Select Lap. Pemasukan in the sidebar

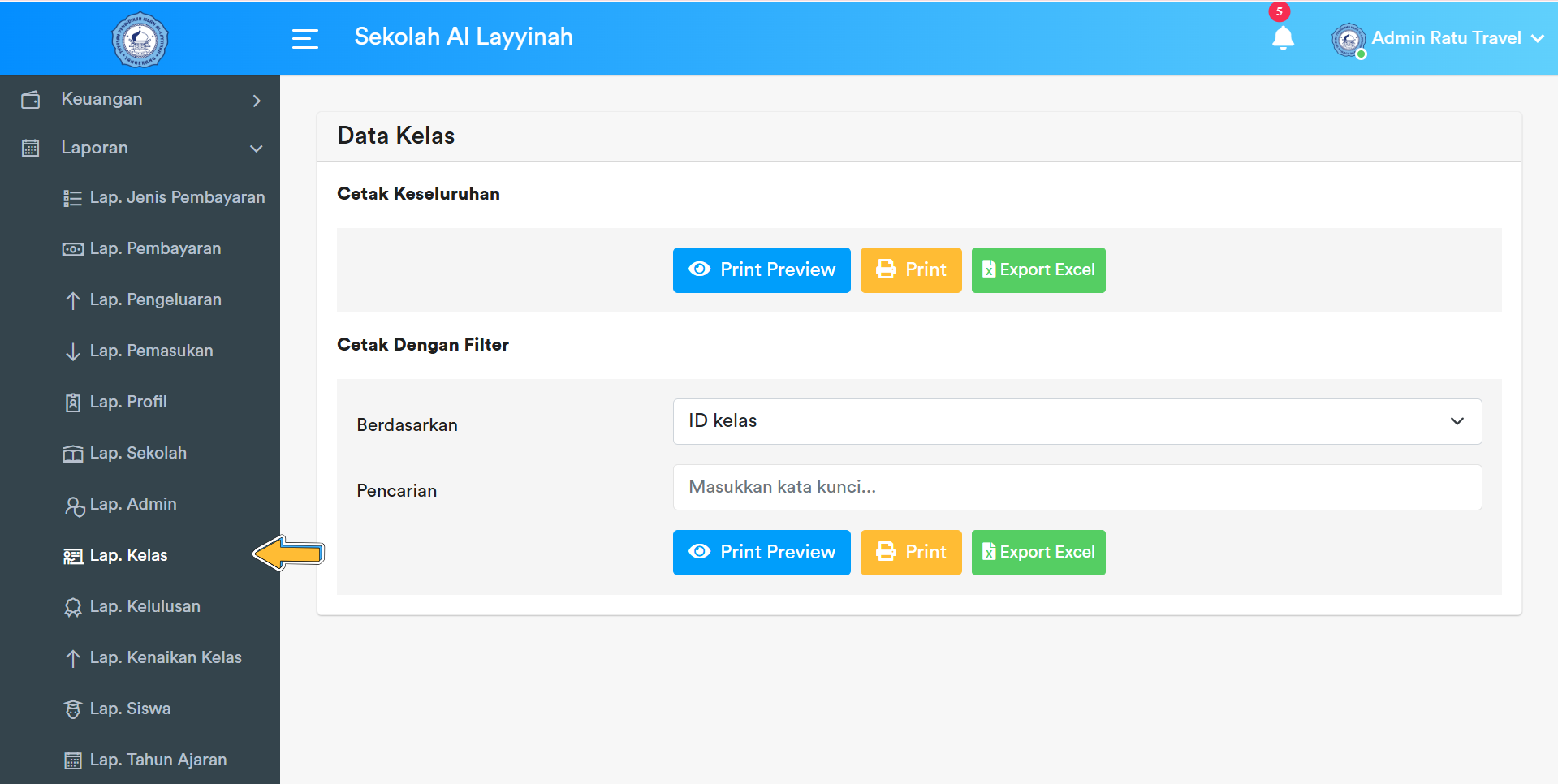pos(151,351)
